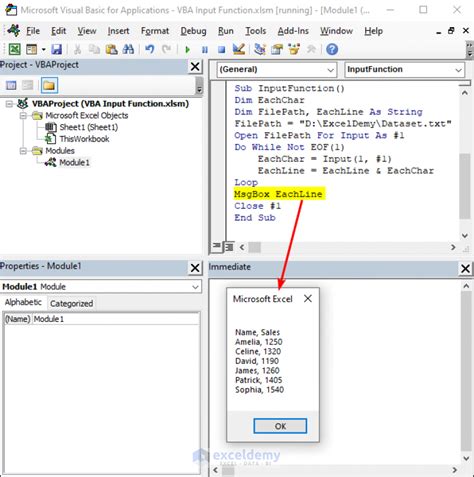Open Project Explorer toolbar icon
This screenshot has height=477, width=474.
pyautogui.click(x=260, y=49)
